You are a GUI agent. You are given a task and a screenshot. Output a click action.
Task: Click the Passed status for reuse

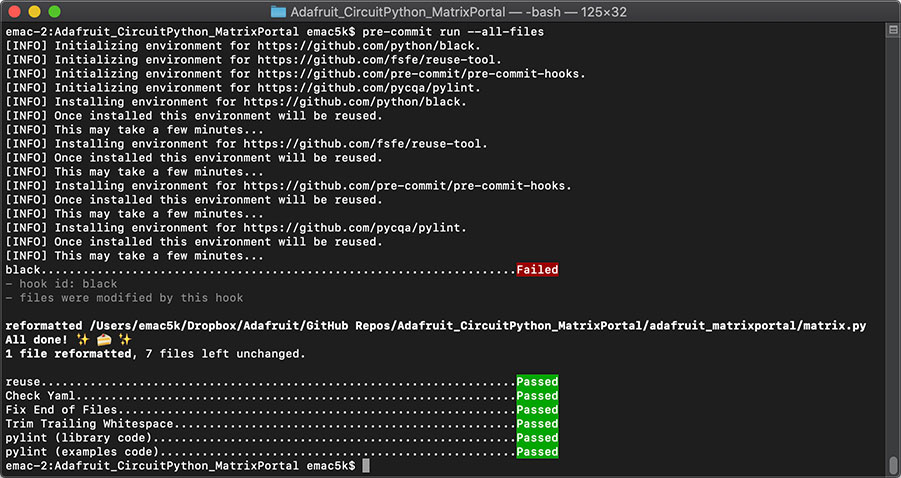[537, 382]
